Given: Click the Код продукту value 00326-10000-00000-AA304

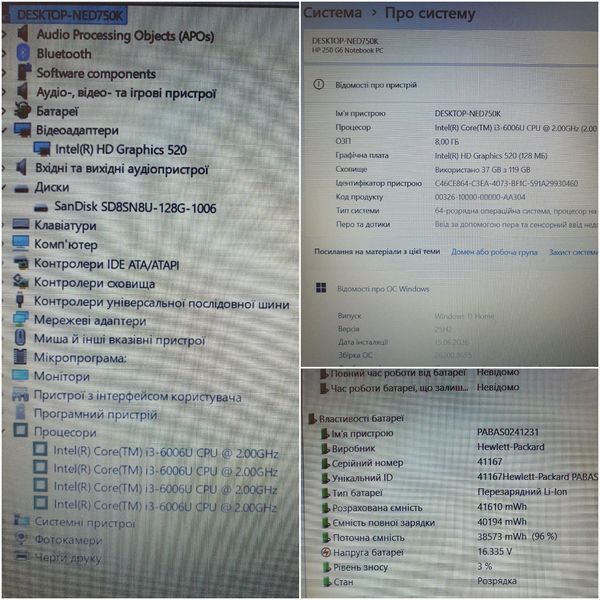Looking at the screenshot, I should 480,197.
